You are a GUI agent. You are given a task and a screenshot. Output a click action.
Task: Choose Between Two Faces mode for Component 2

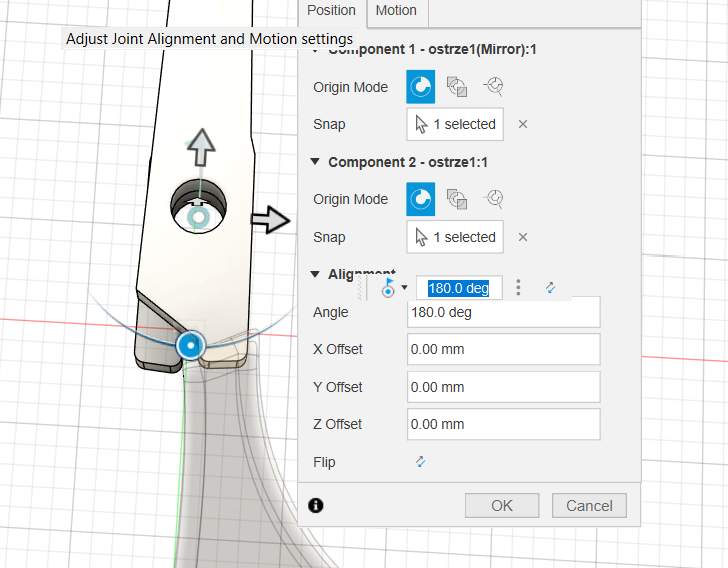[x=457, y=199]
